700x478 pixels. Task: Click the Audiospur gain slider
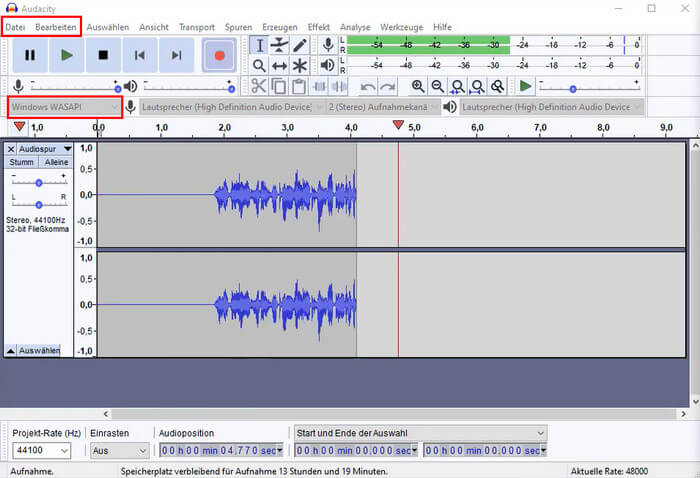[x=39, y=183]
